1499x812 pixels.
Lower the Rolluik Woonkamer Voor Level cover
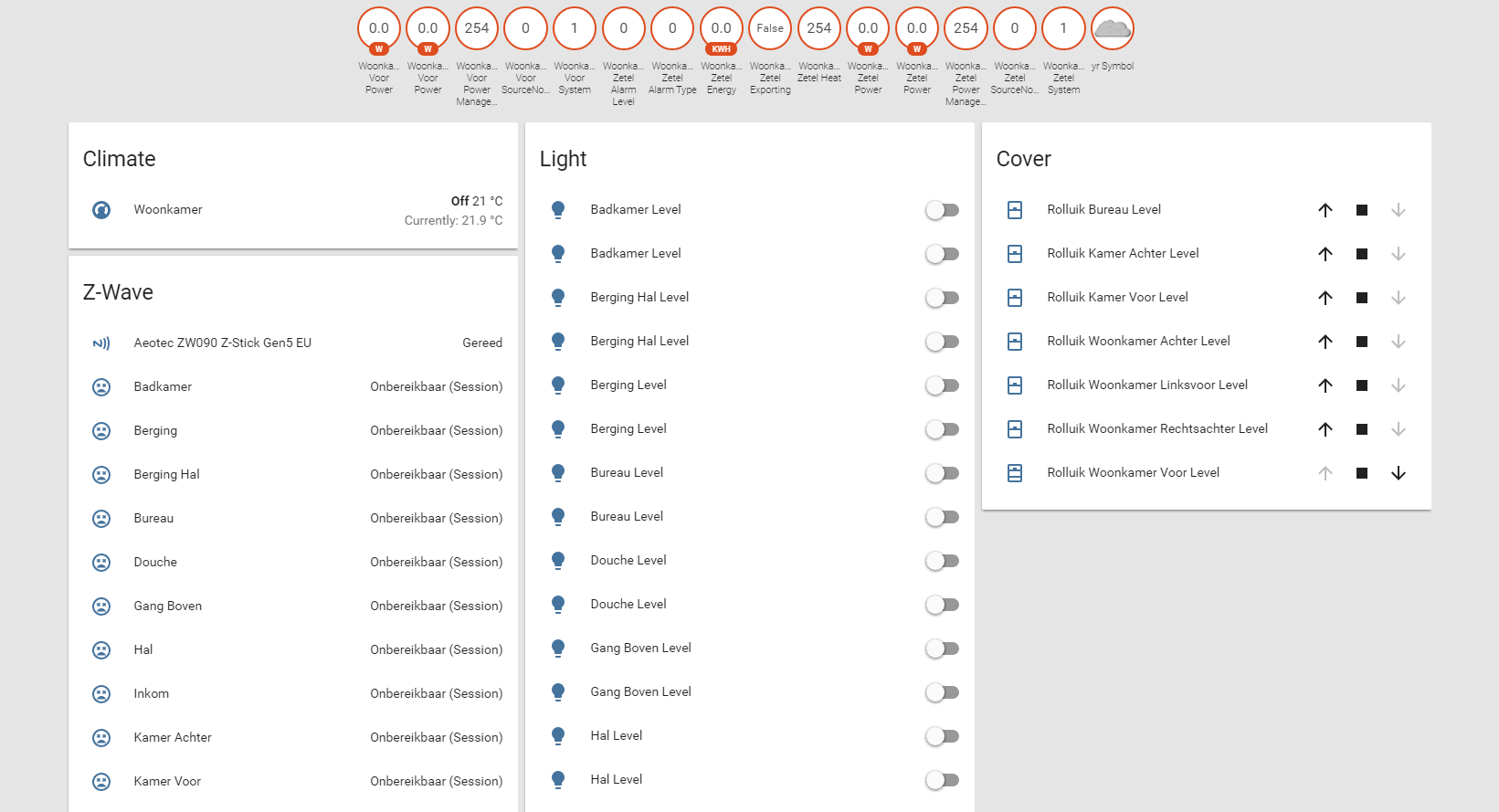coord(1398,473)
